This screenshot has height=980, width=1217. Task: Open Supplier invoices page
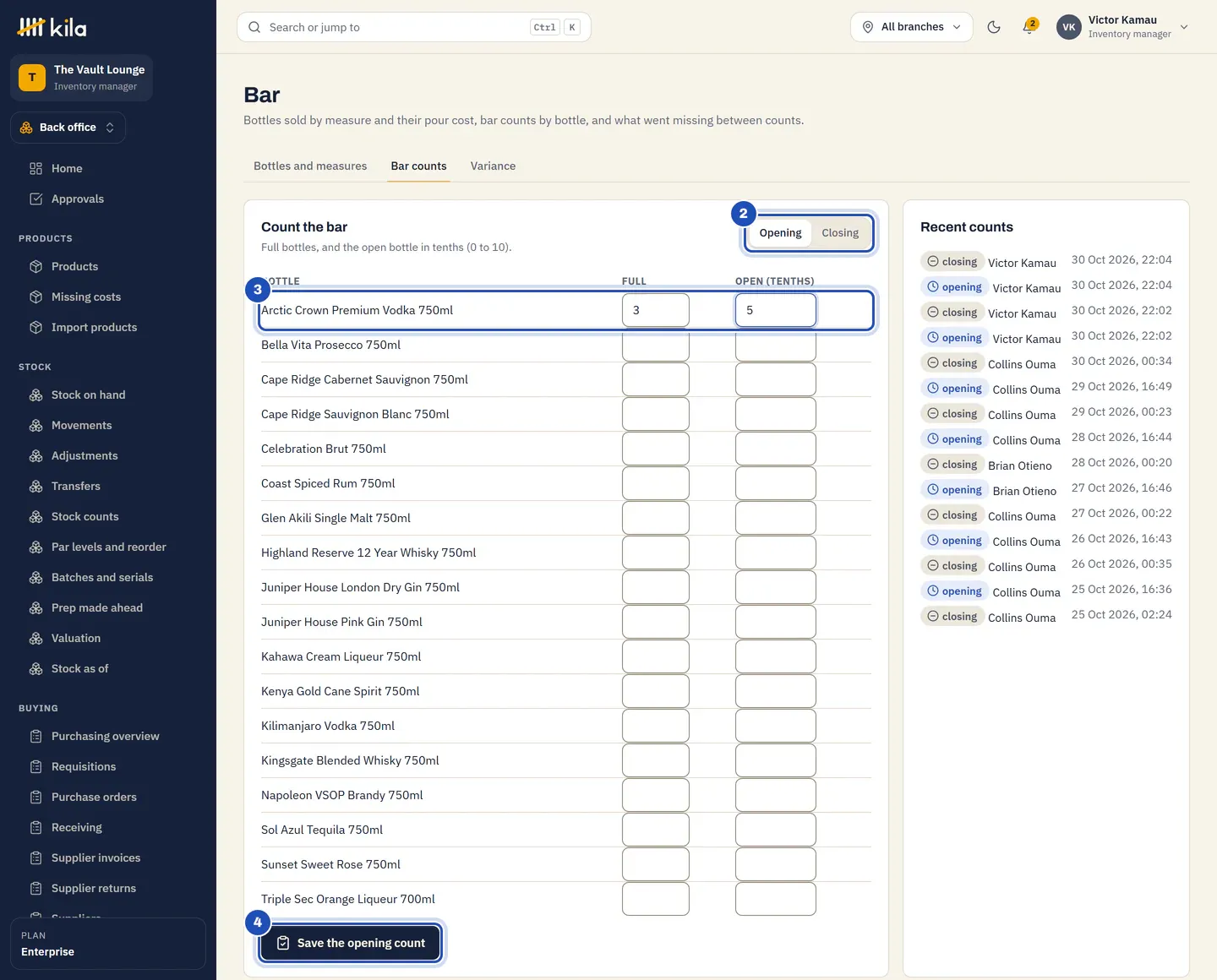pos(96,857)
